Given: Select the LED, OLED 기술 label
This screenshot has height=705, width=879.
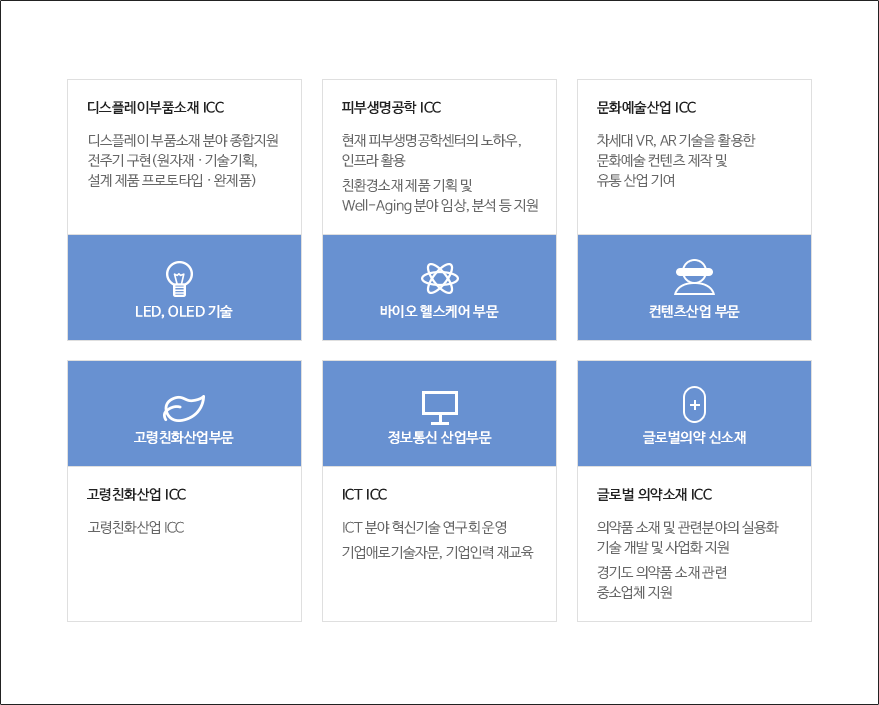Looking at the screenshot, I should pos(184,312).
